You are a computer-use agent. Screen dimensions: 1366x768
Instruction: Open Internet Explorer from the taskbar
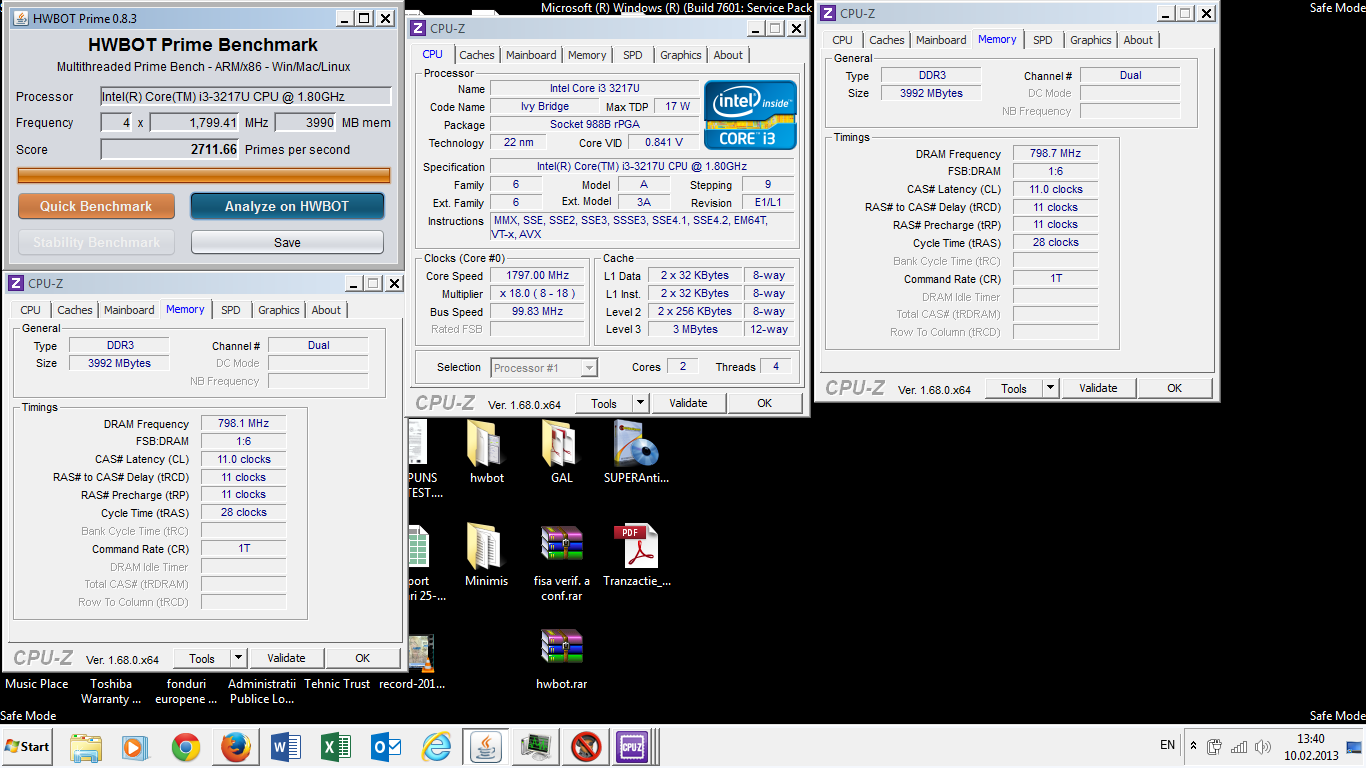click(x=436, y=747)
